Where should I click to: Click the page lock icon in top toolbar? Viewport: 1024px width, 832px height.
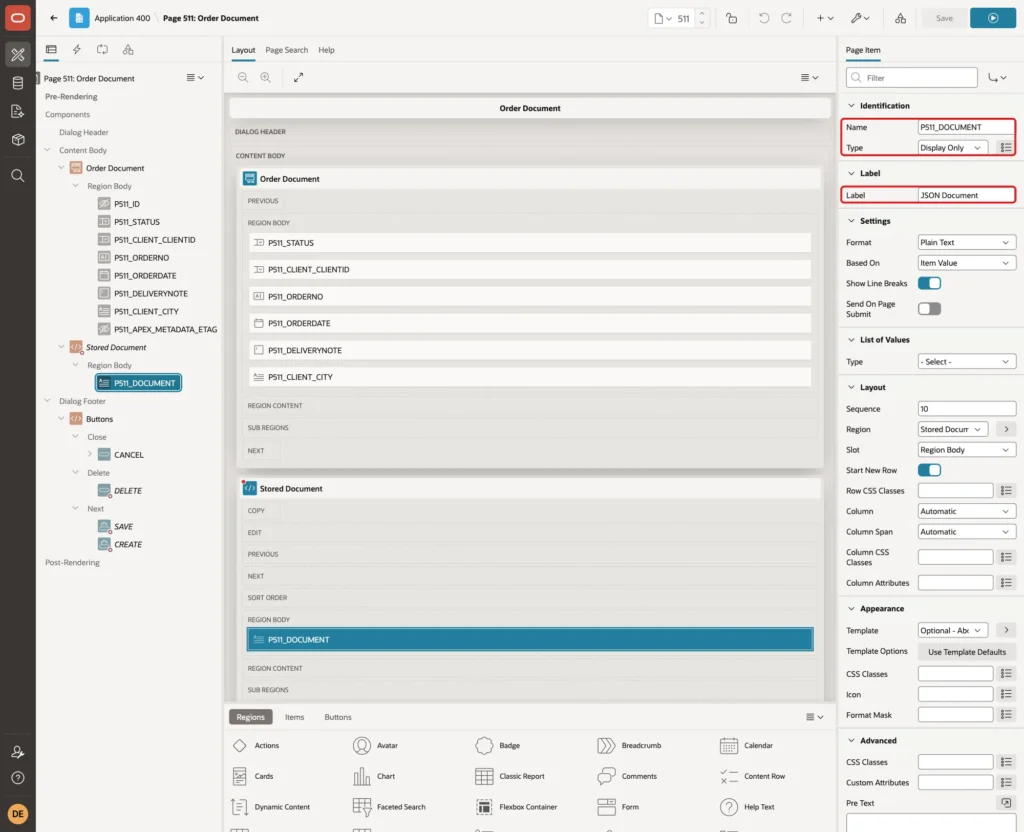click(x=731, y=18)
